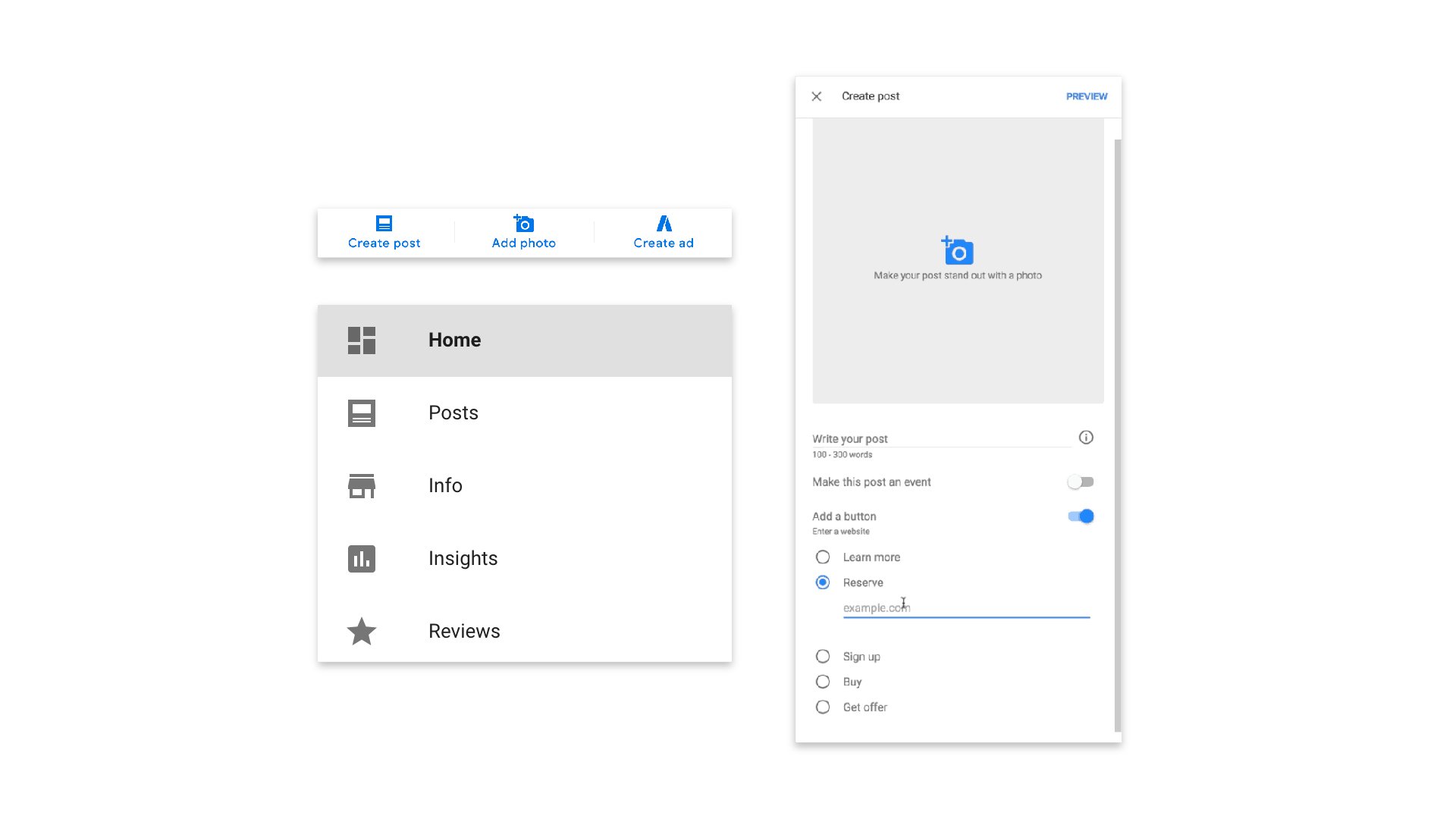
Task: Click the example.com website input field
Action: click(x=966, y=608)
